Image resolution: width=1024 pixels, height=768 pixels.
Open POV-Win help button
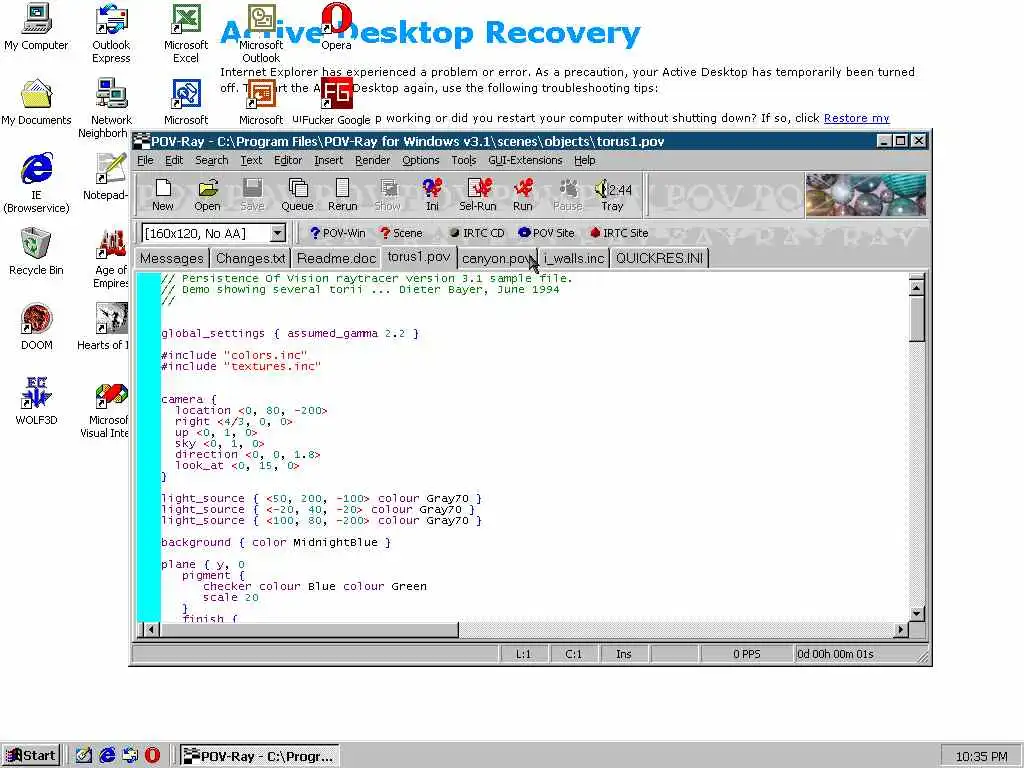coord(338,233)
